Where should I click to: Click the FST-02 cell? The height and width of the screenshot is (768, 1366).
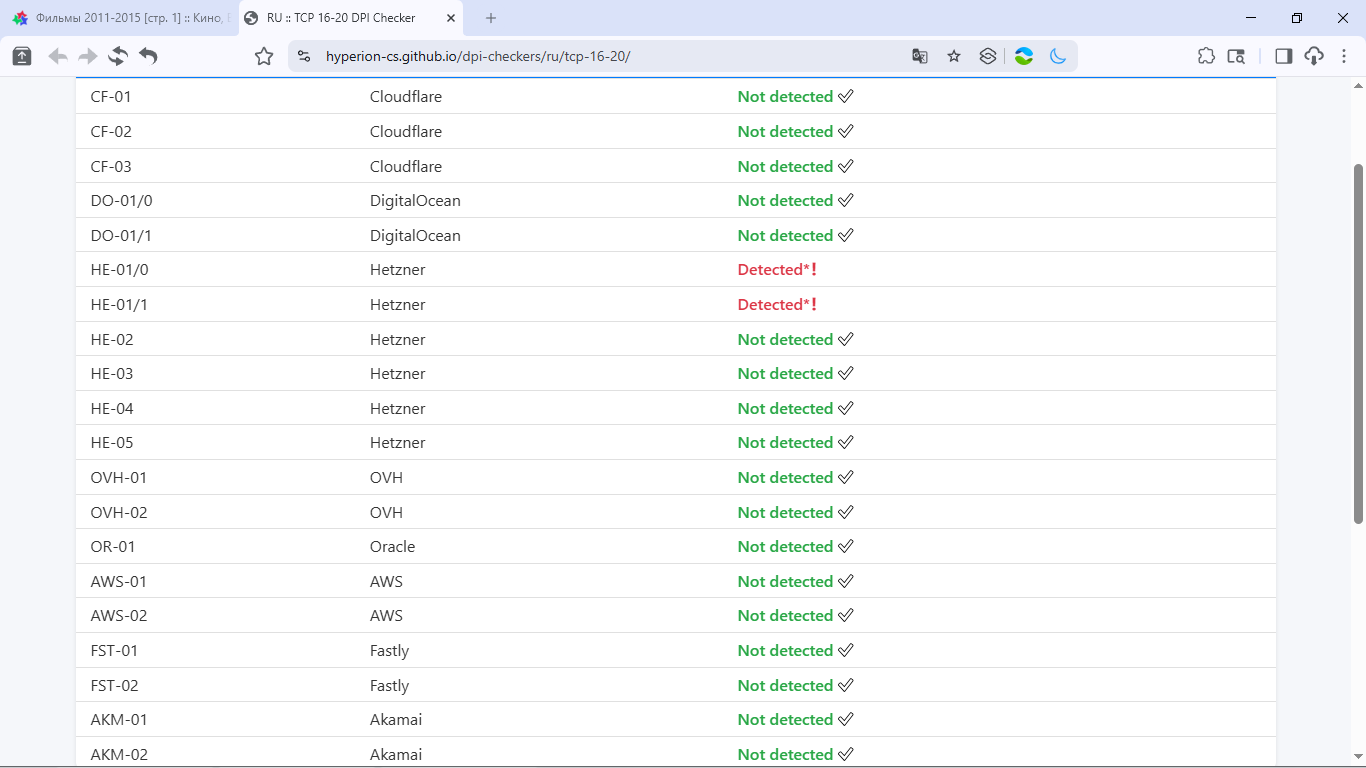tap(114, 686)
